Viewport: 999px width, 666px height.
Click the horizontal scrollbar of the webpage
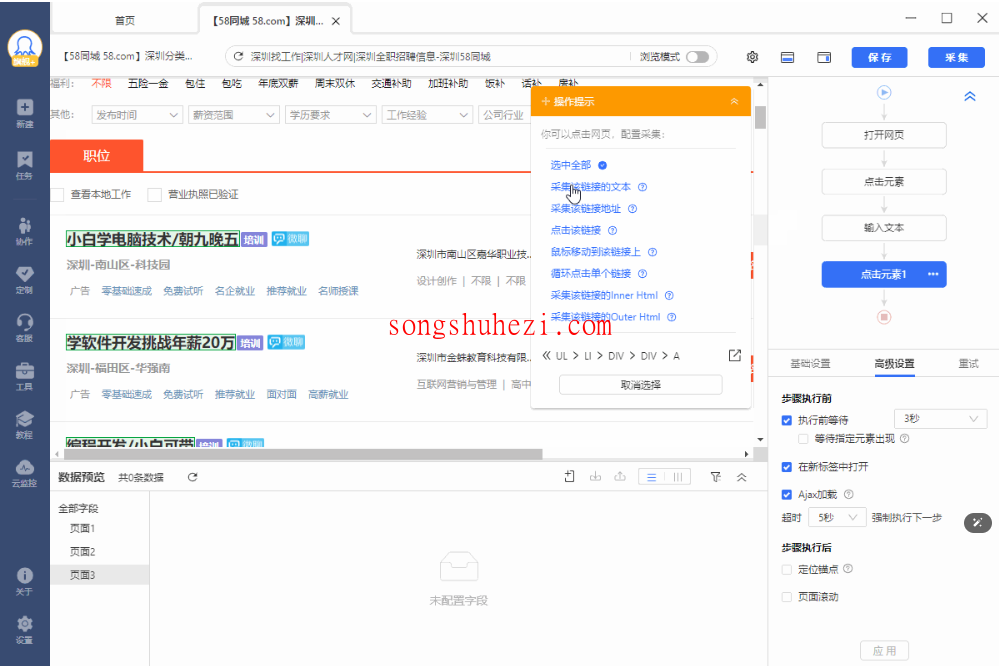coord(302,454)
